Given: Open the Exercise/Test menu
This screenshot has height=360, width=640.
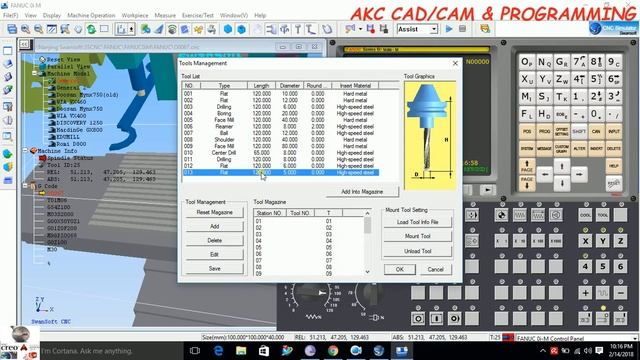Looking at the screenshot, I should [198, 15].
